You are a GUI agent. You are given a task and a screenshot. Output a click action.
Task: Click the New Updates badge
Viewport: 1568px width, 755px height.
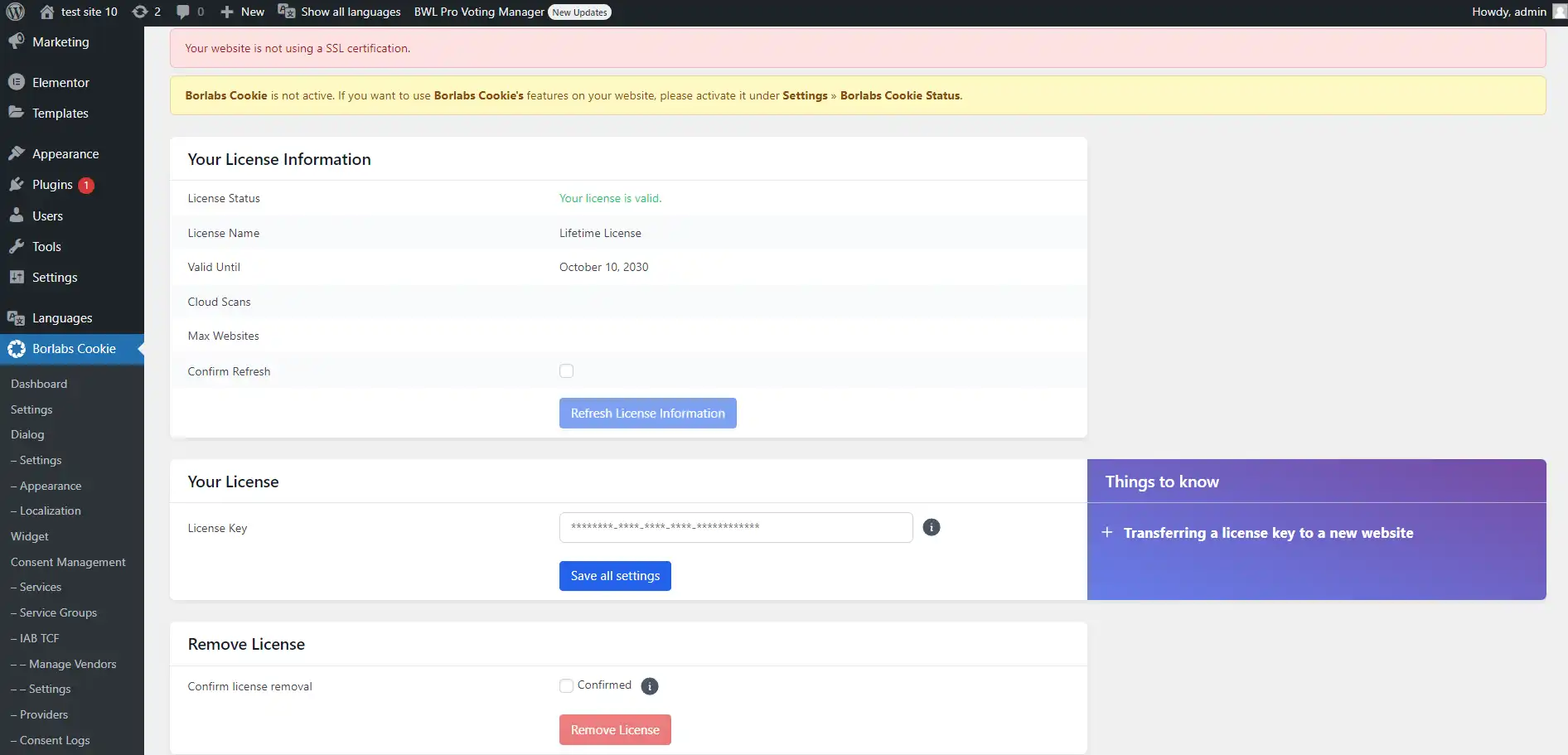point(580,12)
